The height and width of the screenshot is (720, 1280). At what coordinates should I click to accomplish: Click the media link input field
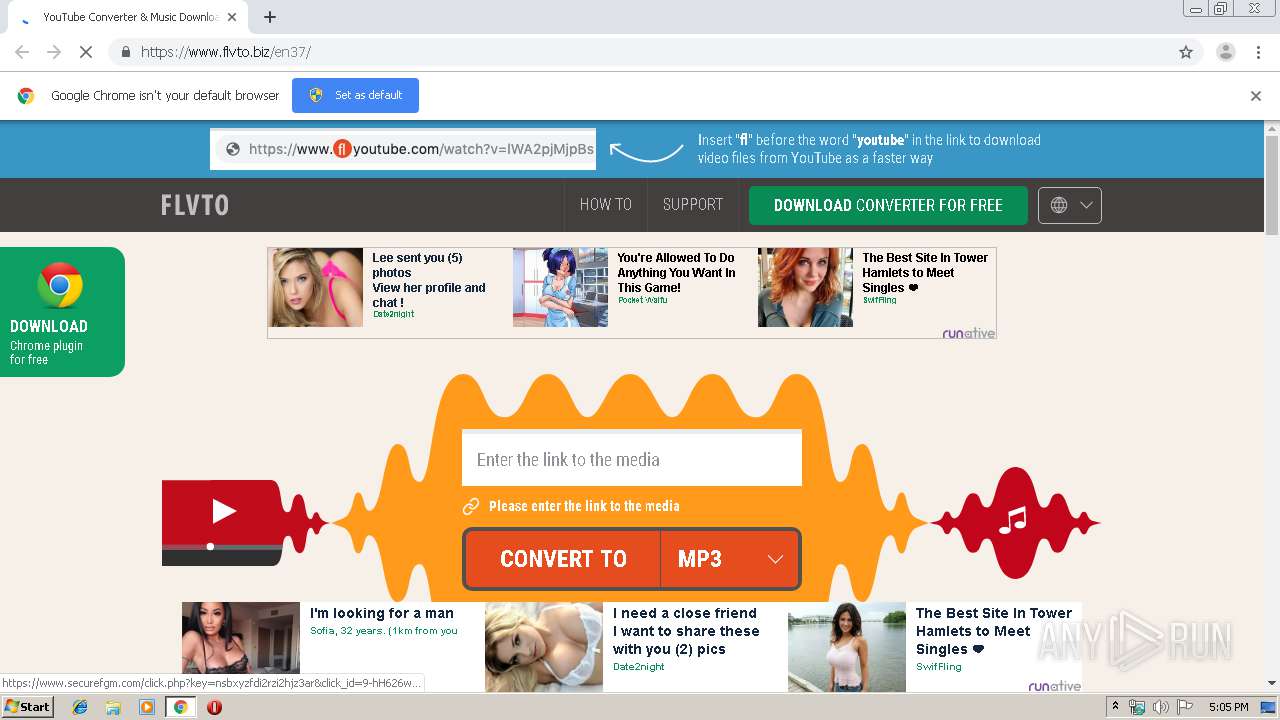click(x=632, y=459)
